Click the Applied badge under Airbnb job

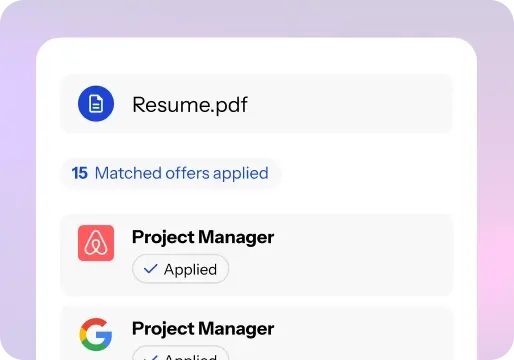click(180, 269)
